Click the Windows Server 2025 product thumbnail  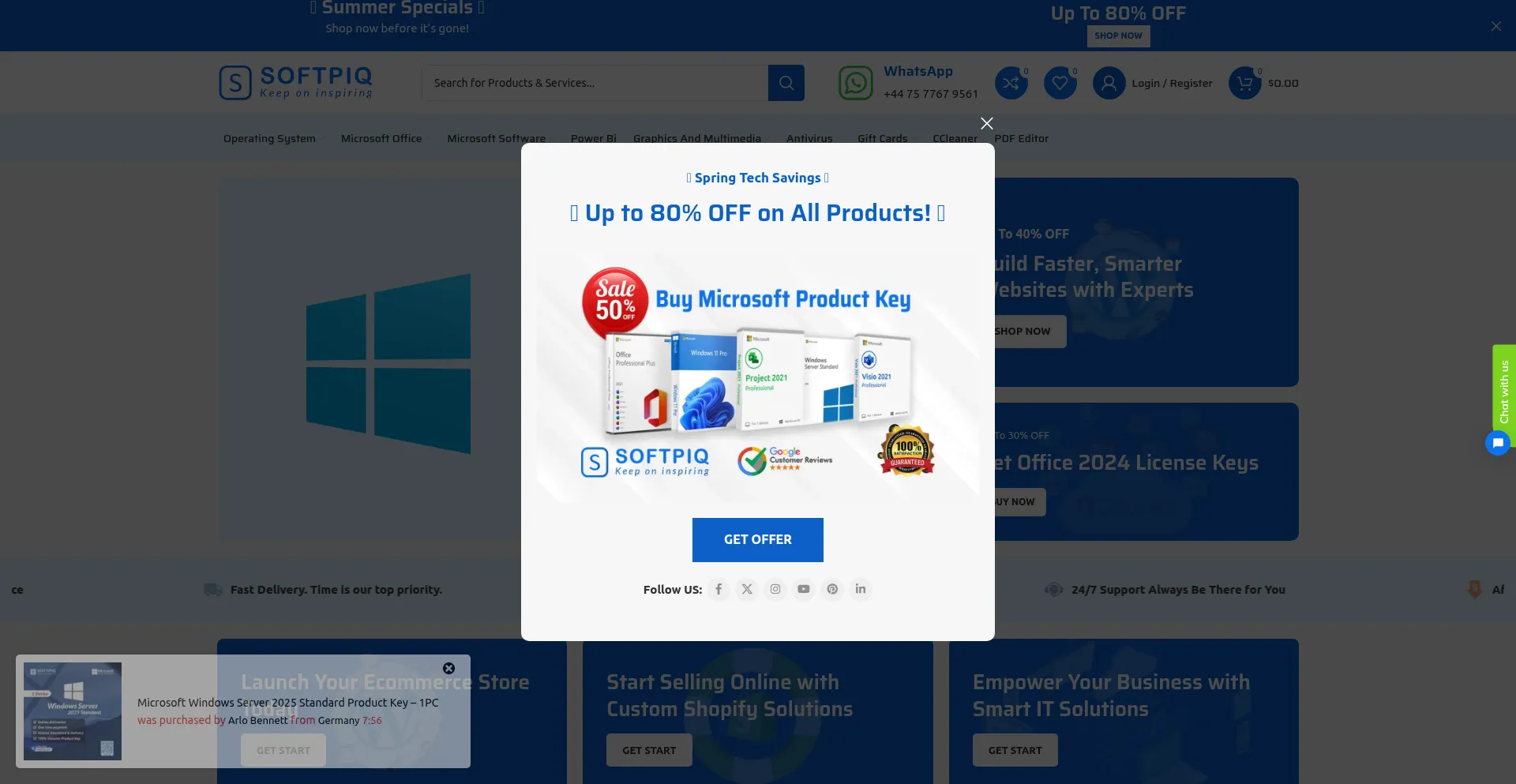point(73,711)
